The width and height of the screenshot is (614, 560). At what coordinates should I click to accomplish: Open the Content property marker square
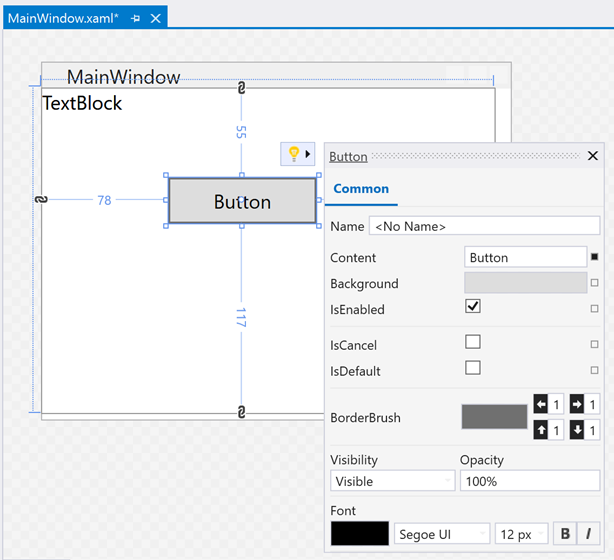pyautogui.click(x=594, y=257)
